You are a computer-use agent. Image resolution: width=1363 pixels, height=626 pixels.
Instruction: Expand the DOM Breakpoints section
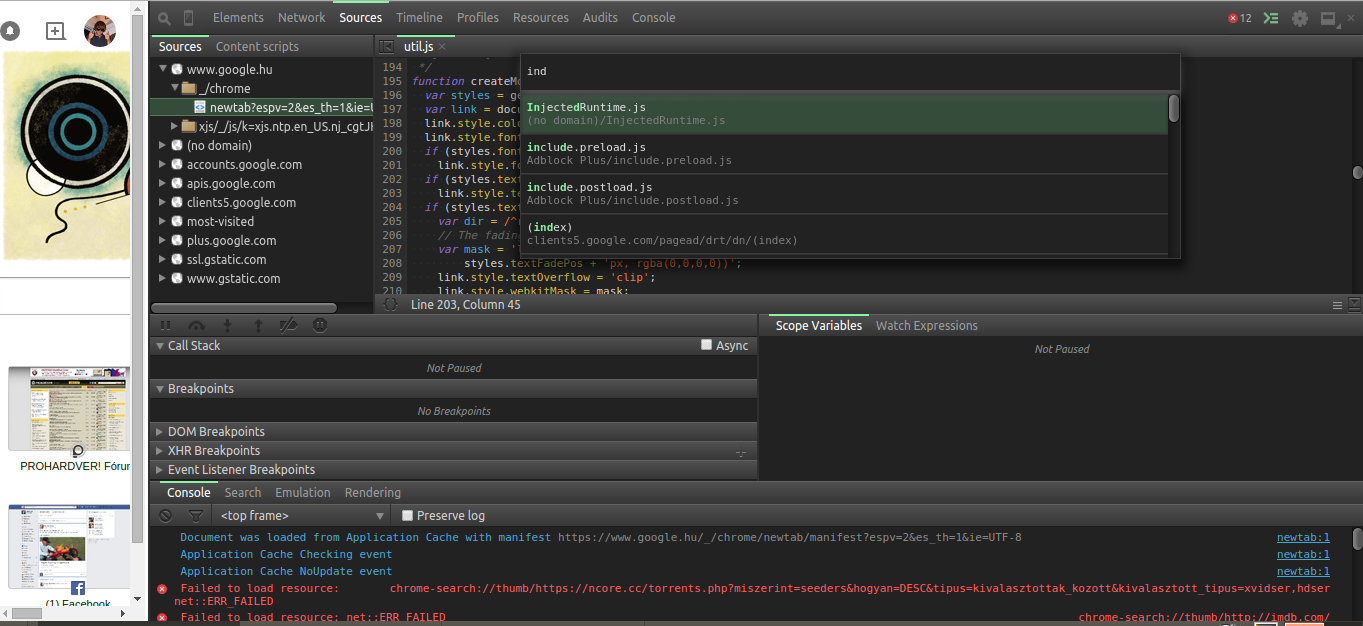pos(216,432)
